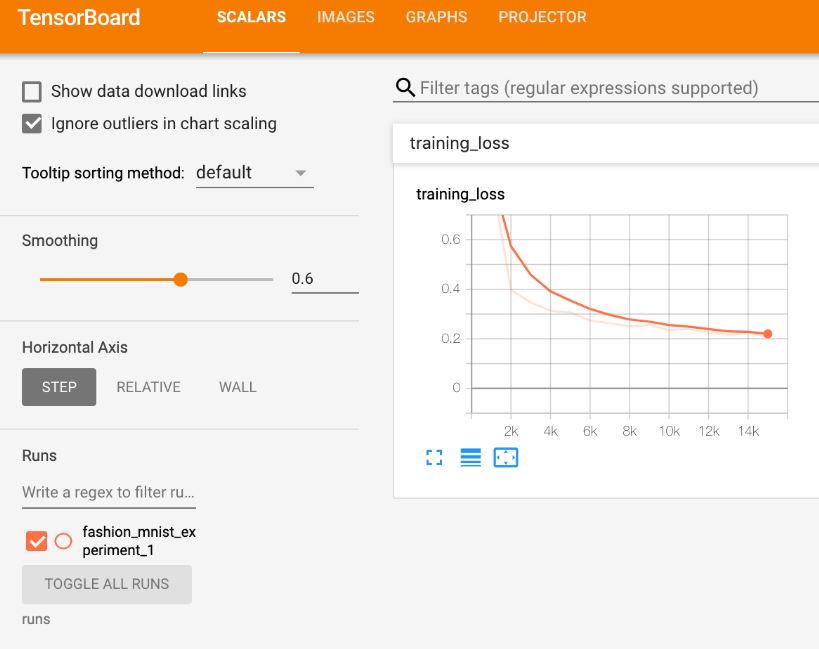This screenshot has width=819, height=649.
Task: Open the Tooltip sorting method dropdown
Action: 254,173
